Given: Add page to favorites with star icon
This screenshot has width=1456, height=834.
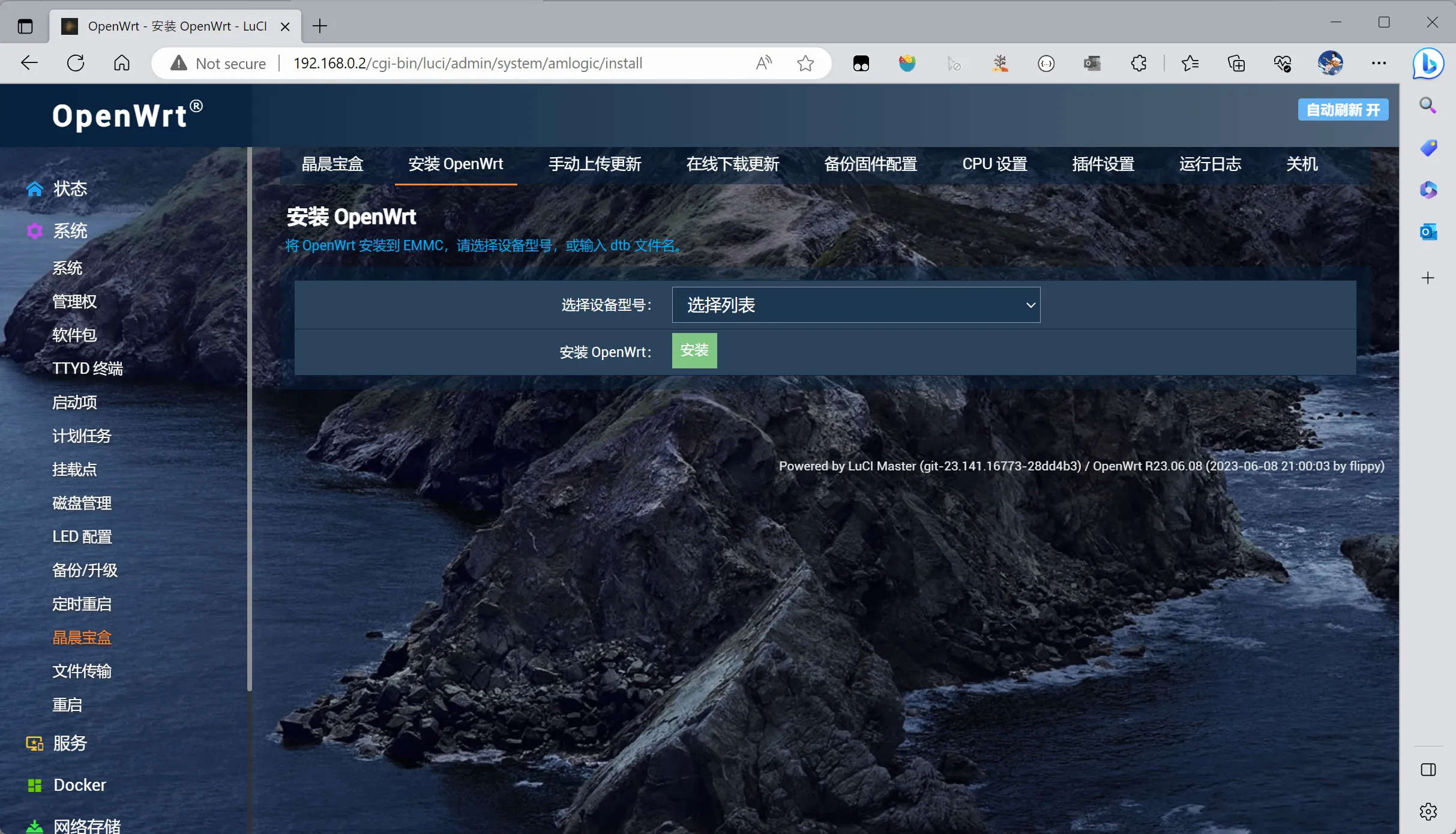Looking at the screenshot, I should click(x=805, y=63).
